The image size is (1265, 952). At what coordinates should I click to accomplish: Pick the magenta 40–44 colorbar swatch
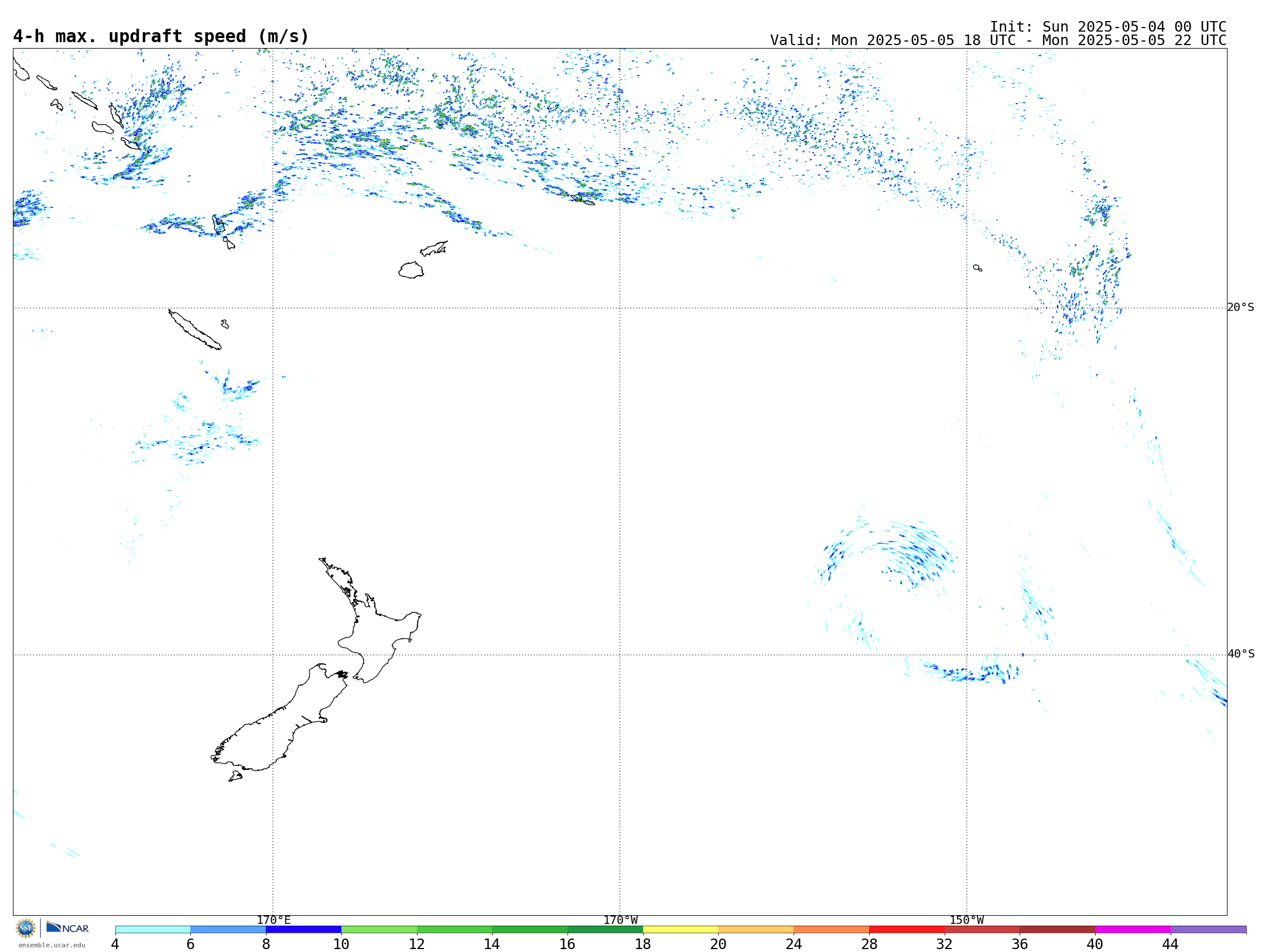coord(1133,930)
